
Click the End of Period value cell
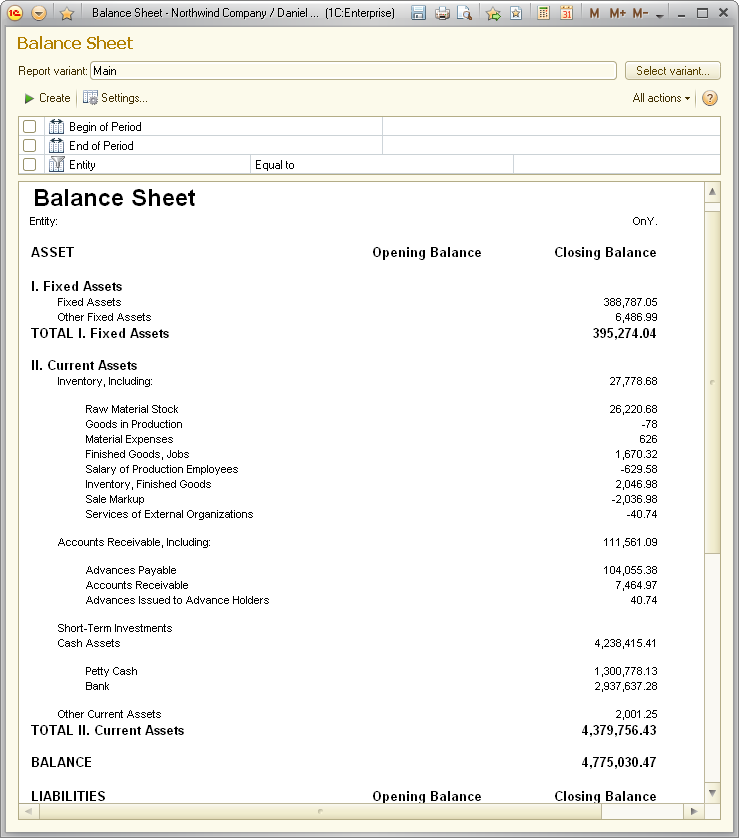(x=551, y=145)
